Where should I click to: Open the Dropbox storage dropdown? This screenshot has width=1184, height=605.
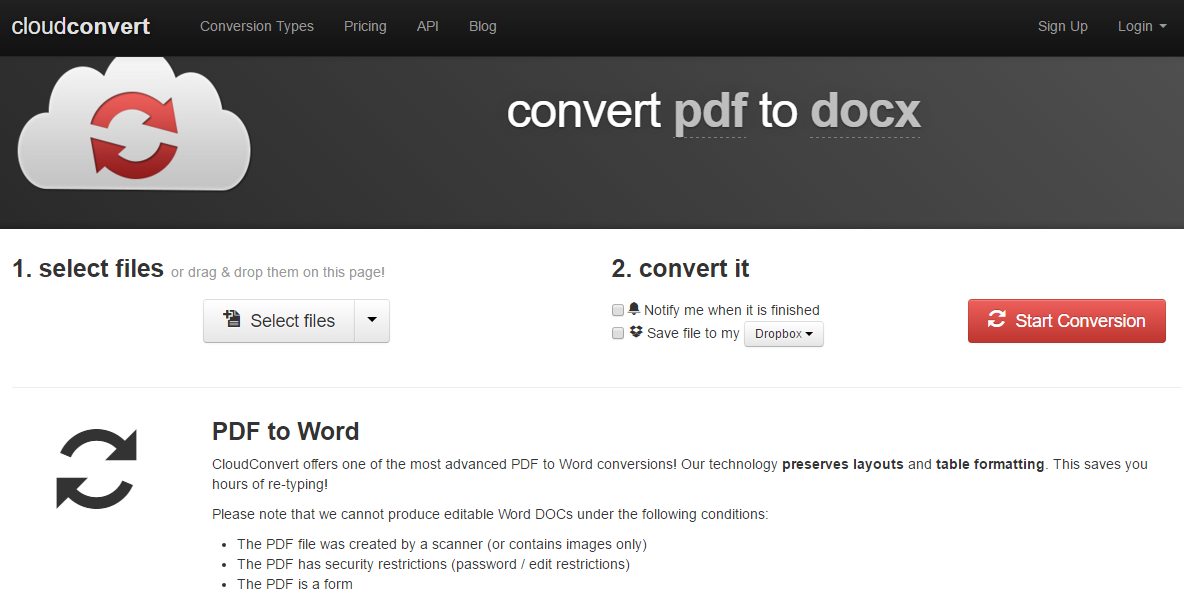click(x=784, y=334)
